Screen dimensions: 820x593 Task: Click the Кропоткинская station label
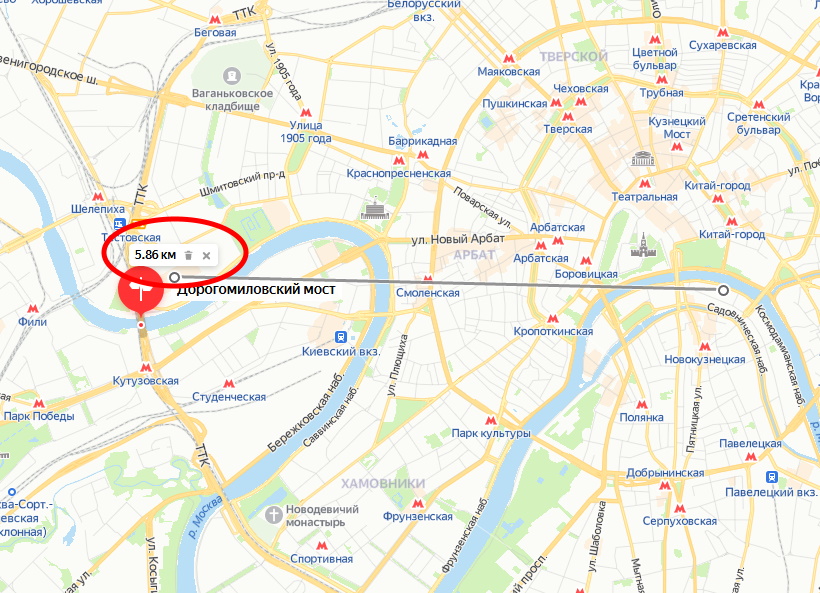(x=553, y=331)
